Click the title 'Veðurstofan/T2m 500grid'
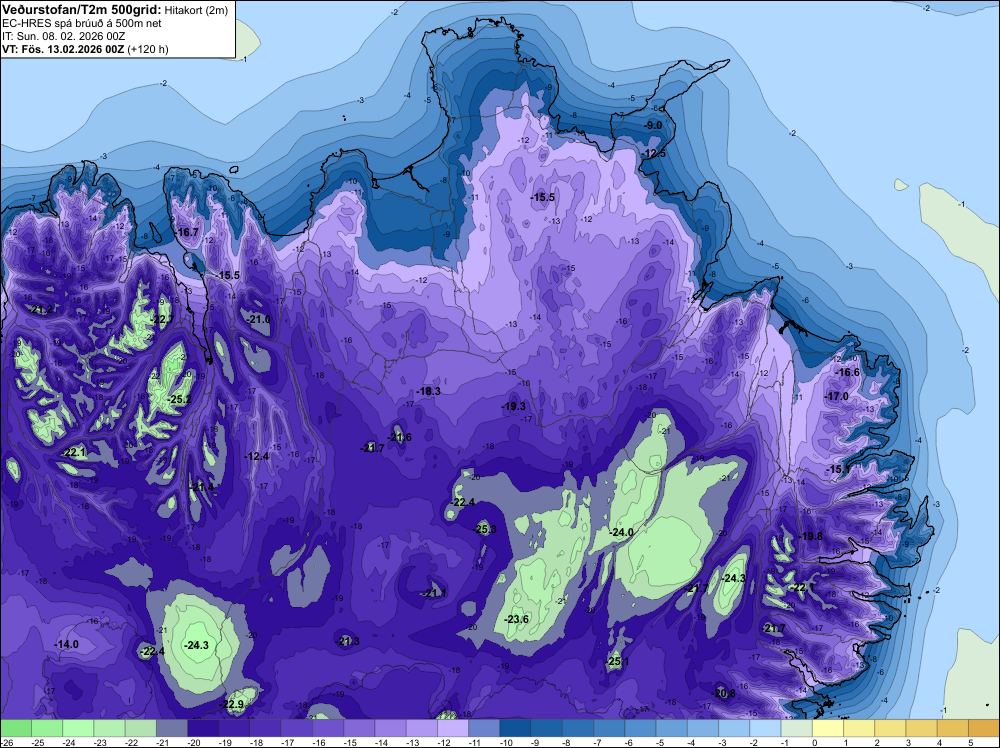1000x748 pixels. (x=81, y=10)
